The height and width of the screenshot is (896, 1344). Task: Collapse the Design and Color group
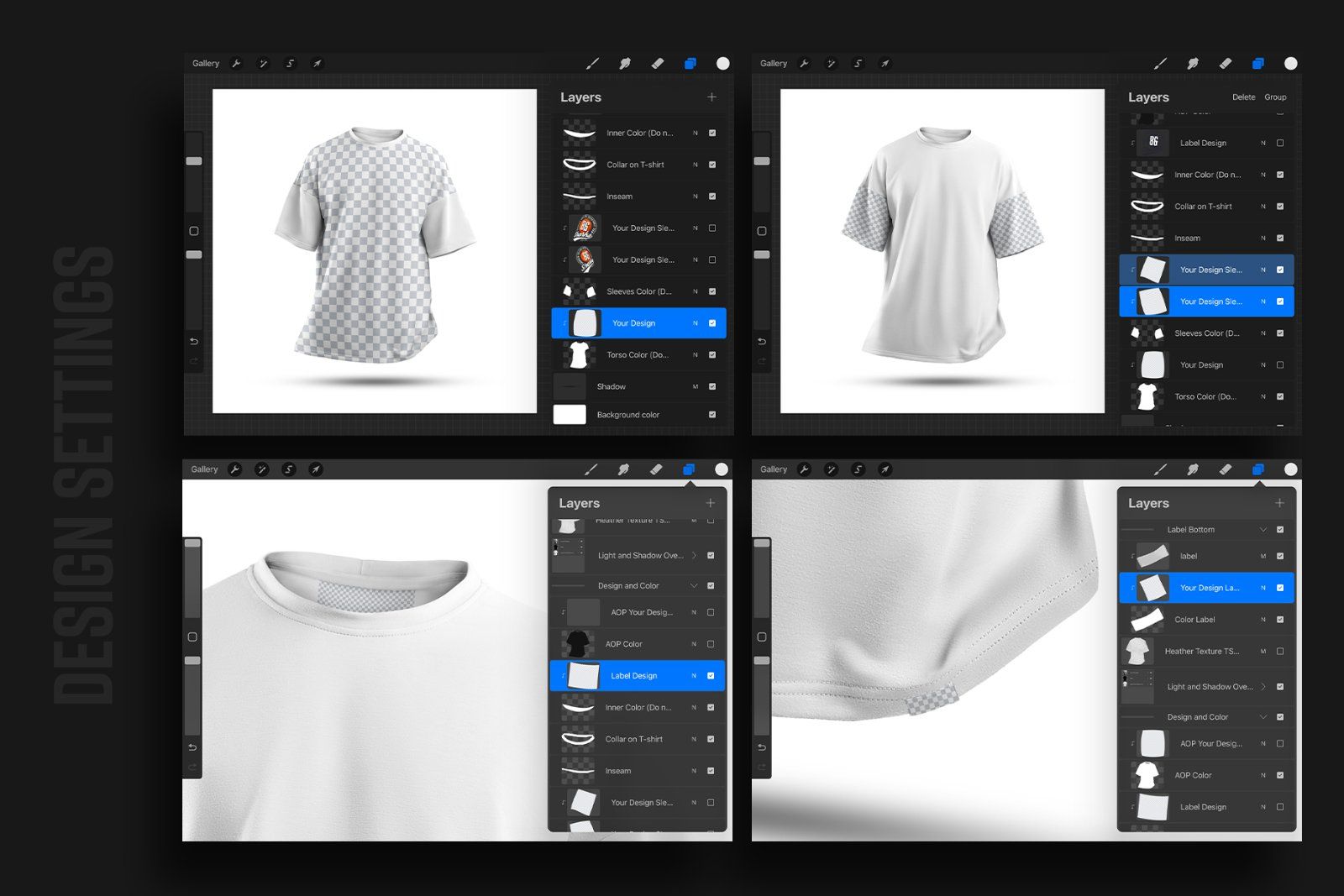[695, 585]
